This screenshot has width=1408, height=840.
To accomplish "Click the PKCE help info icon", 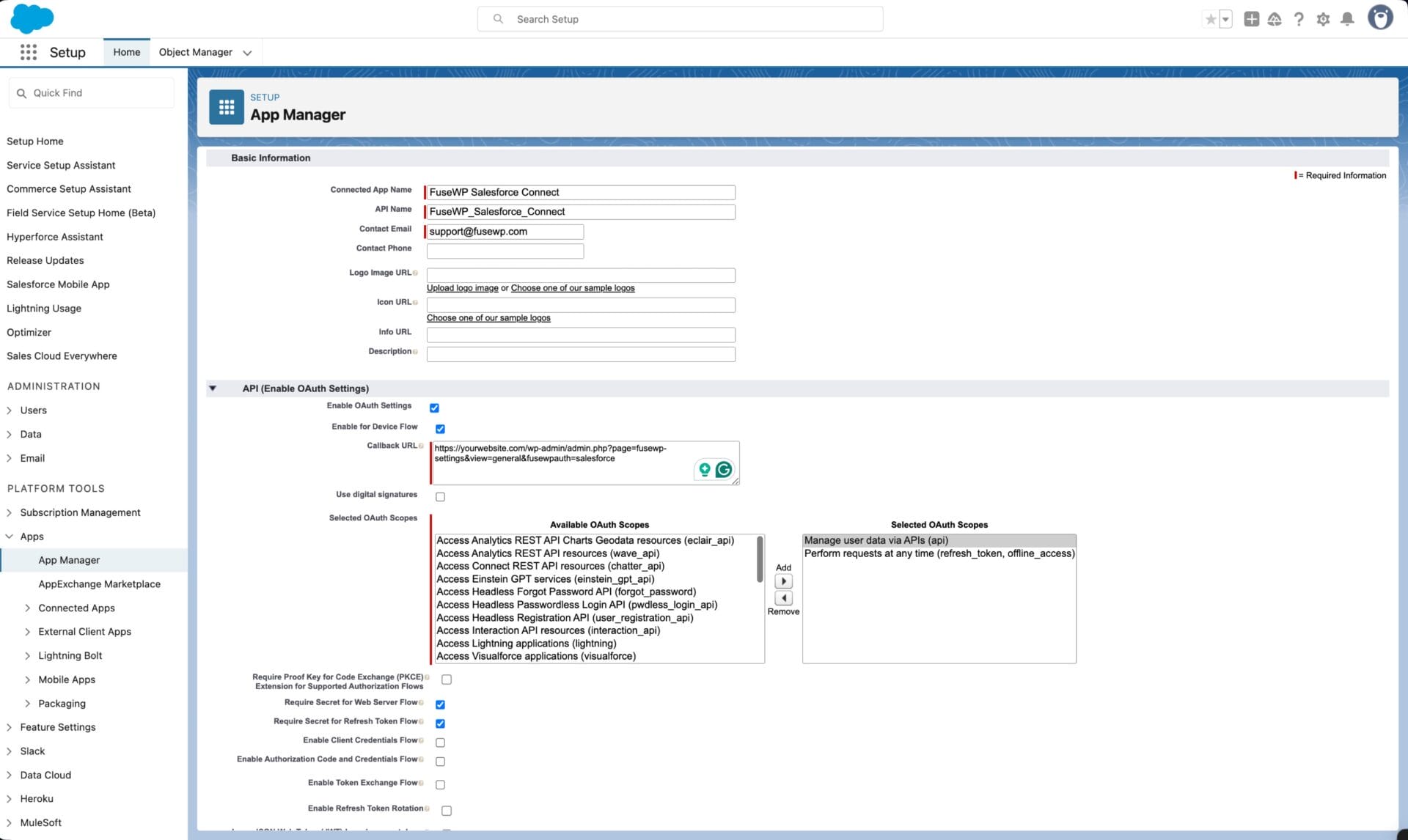I will tap(427, 677).
